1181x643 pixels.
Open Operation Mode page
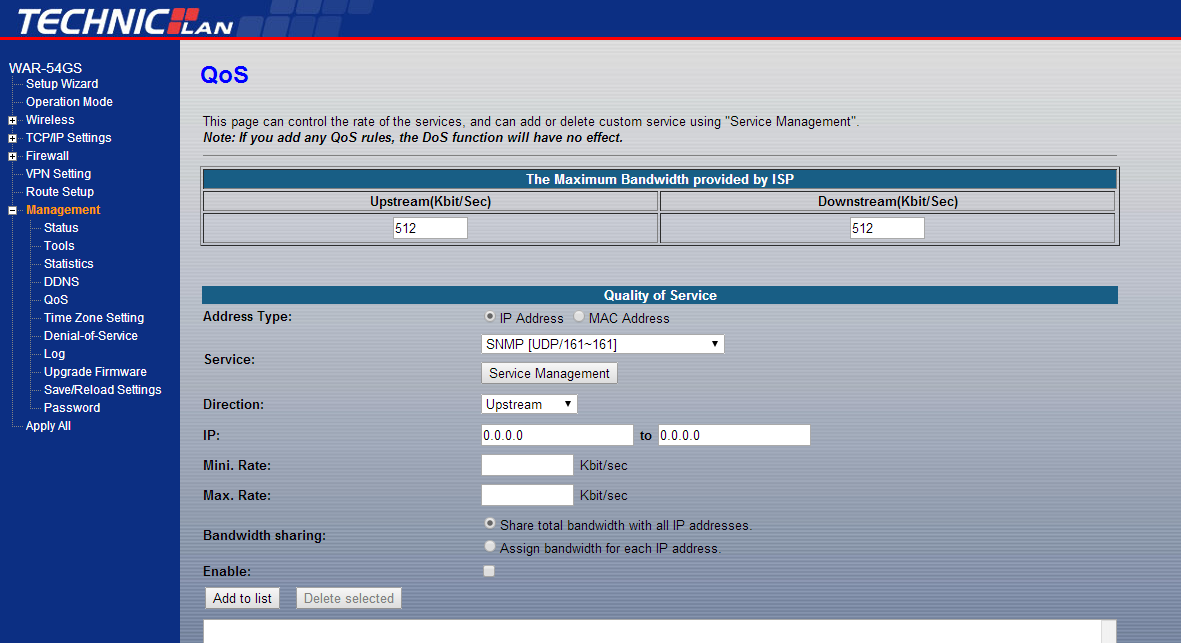click(69, 102)
